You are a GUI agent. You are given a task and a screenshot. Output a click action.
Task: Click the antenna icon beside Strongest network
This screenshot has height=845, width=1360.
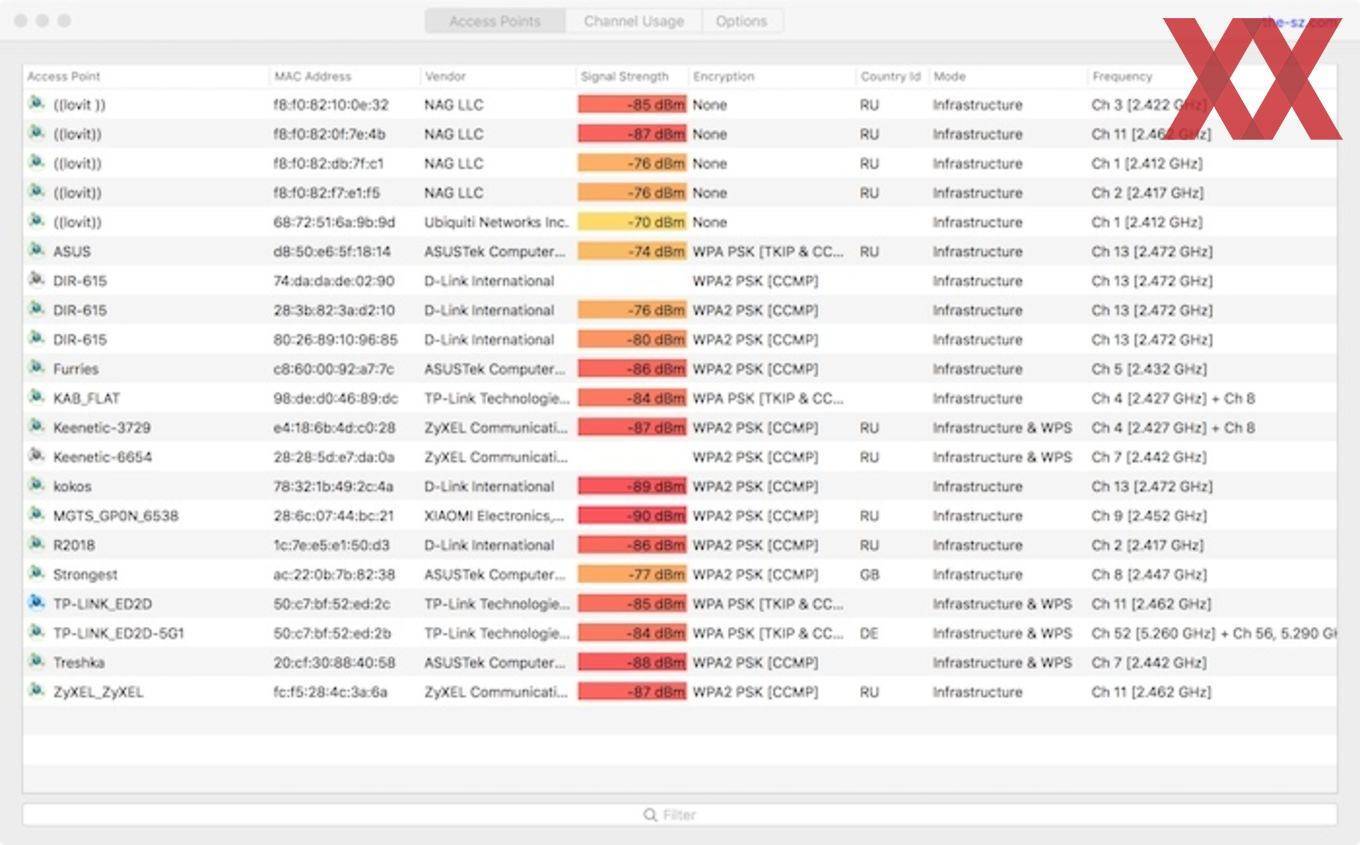tap(36, 574)
